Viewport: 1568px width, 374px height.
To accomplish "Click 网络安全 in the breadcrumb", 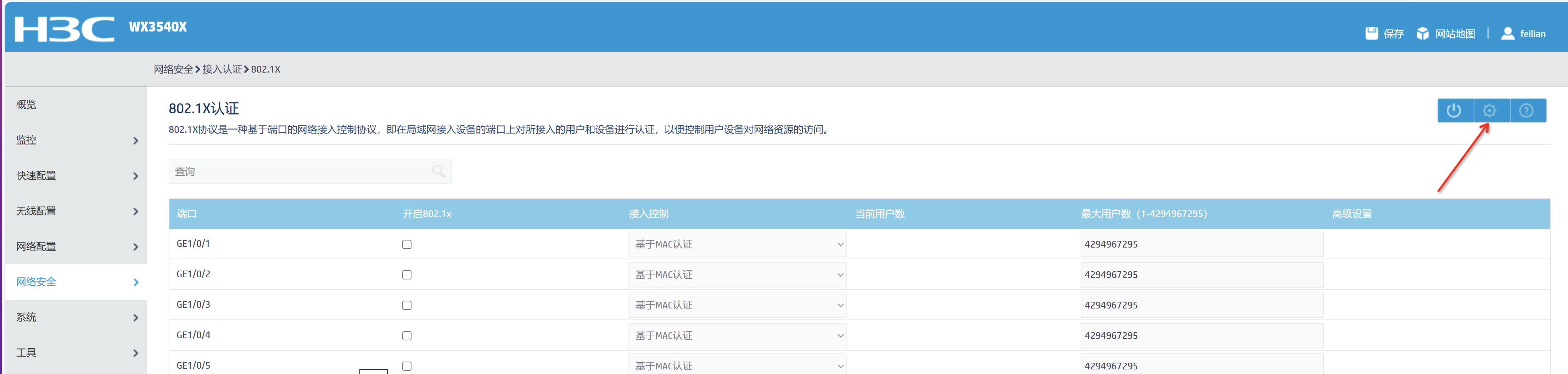I will (x=173, y=69).
